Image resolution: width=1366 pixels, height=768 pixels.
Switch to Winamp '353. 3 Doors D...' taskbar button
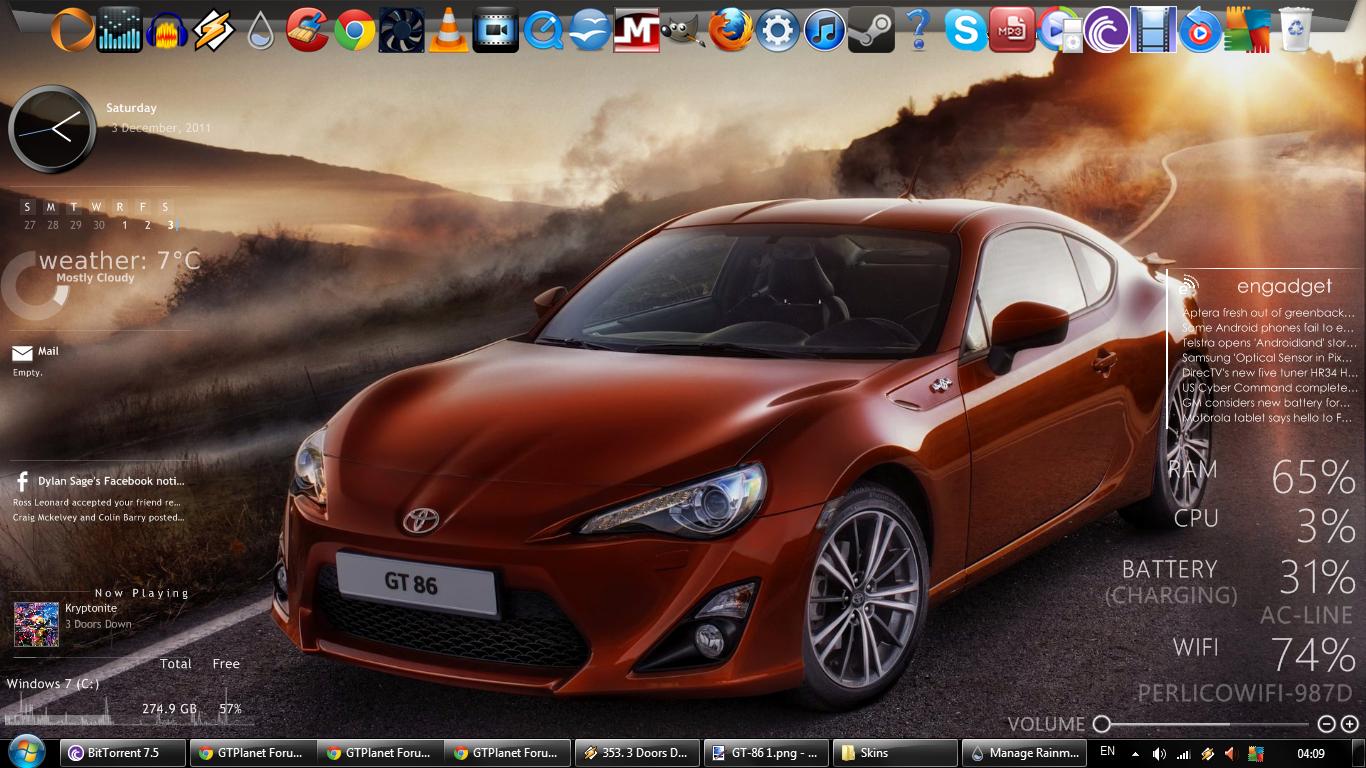pos(637,753)
